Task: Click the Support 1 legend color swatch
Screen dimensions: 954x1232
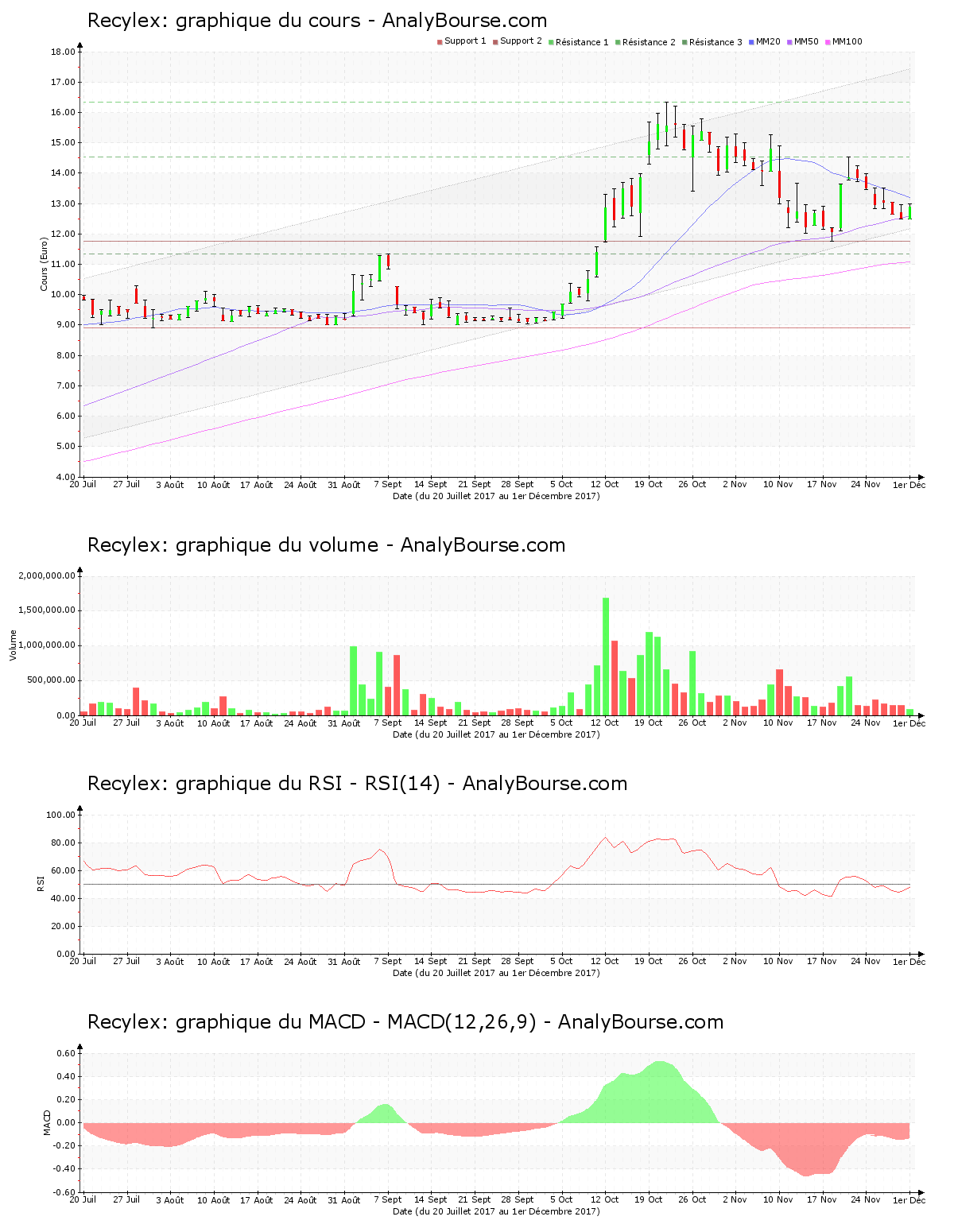Action: tap(440, 42)
